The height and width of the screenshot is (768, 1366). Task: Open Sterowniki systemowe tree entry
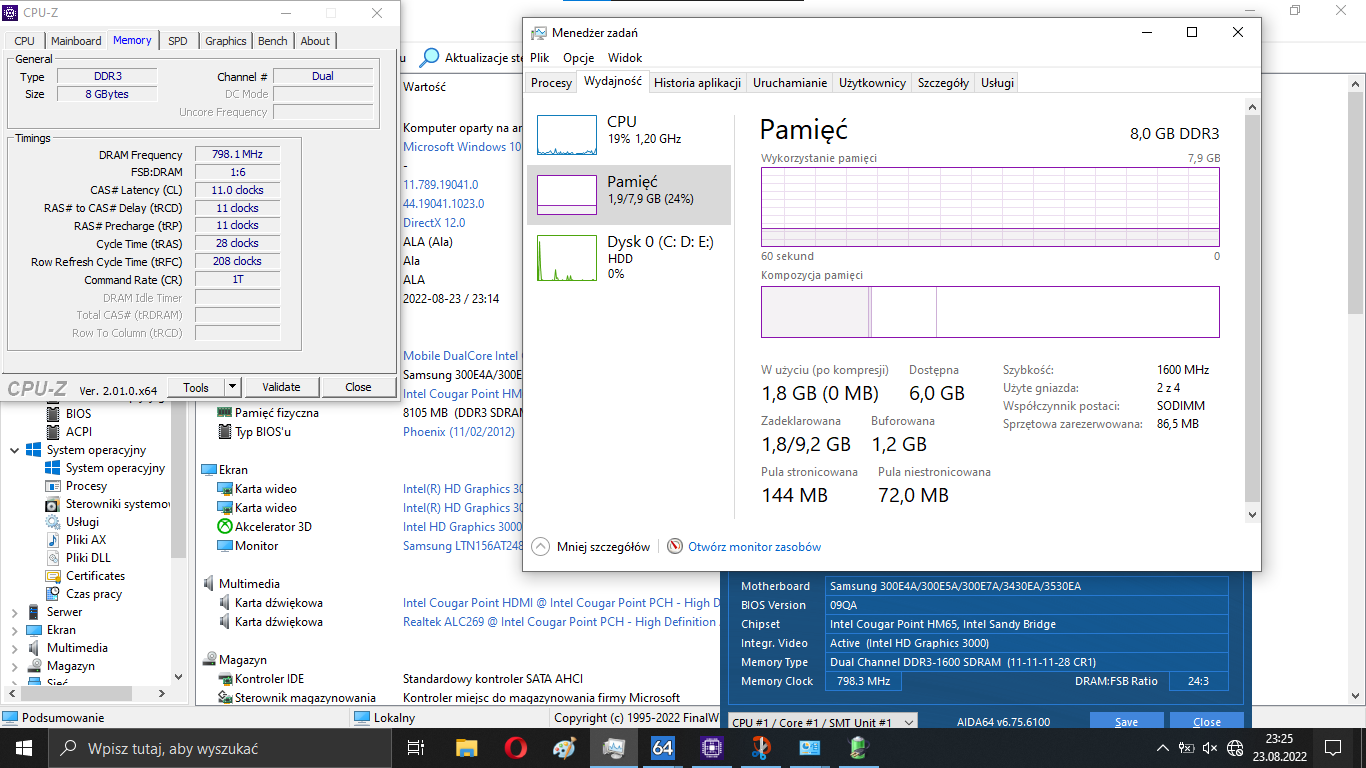tap(108, 504)
